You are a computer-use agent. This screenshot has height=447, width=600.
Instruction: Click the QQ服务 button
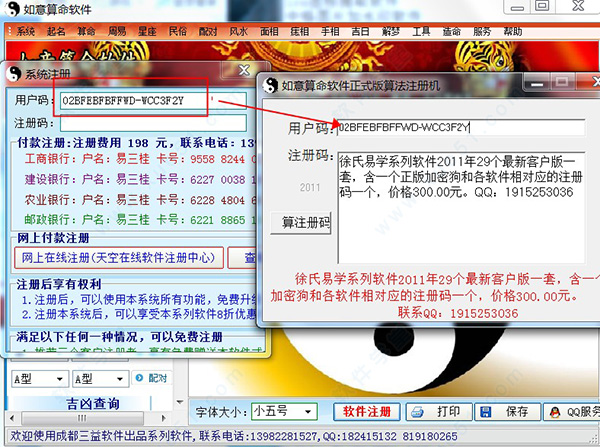pos(572,412)
